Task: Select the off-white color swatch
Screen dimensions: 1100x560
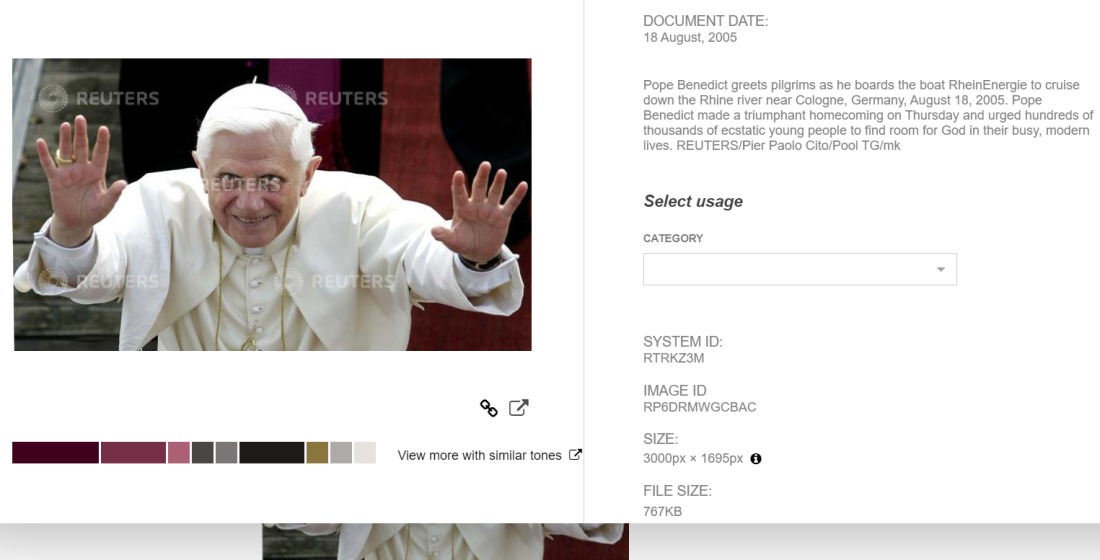Action: click(365, 453)
